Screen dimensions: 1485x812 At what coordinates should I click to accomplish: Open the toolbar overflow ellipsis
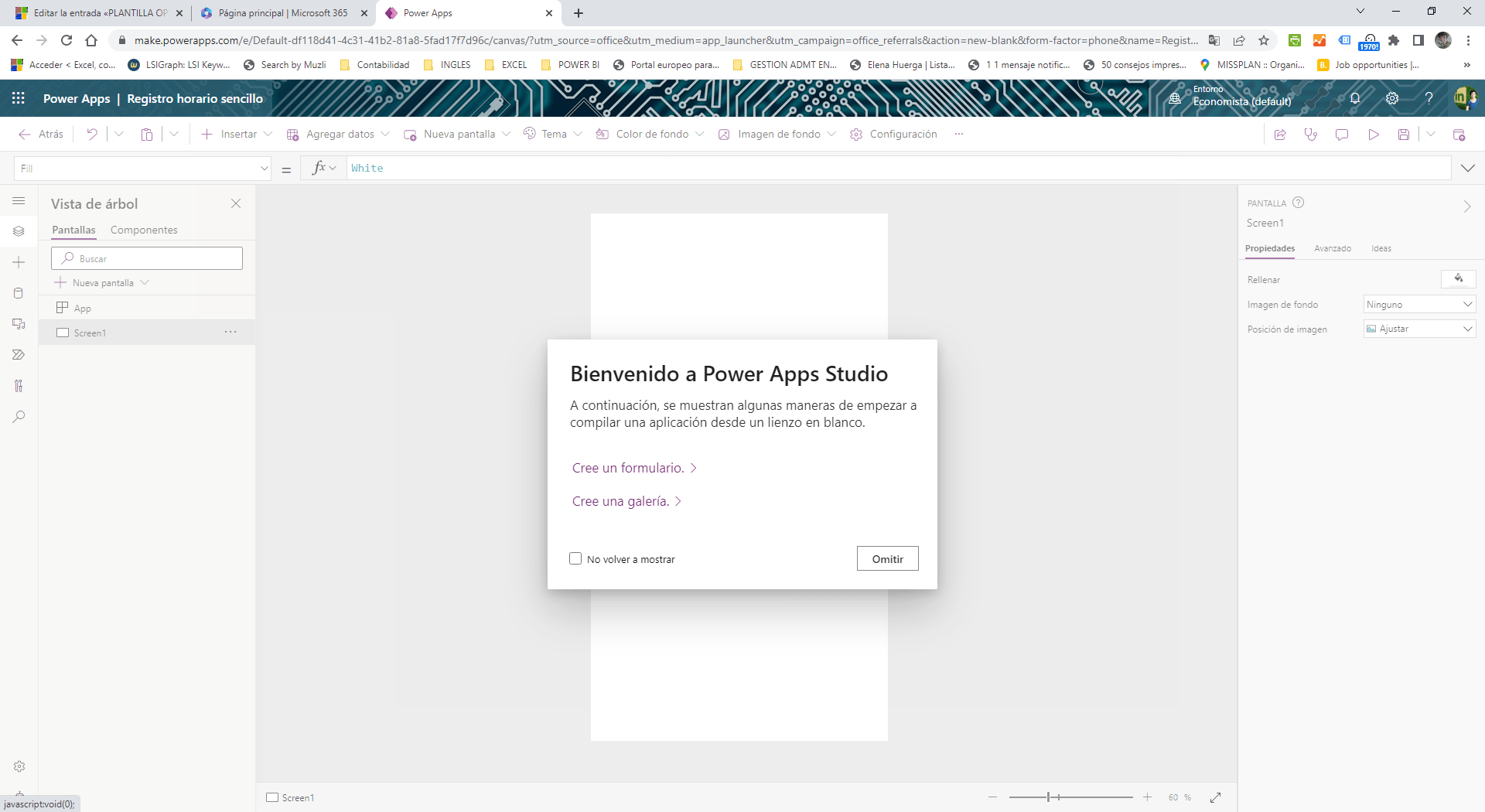tap(959, 134)
